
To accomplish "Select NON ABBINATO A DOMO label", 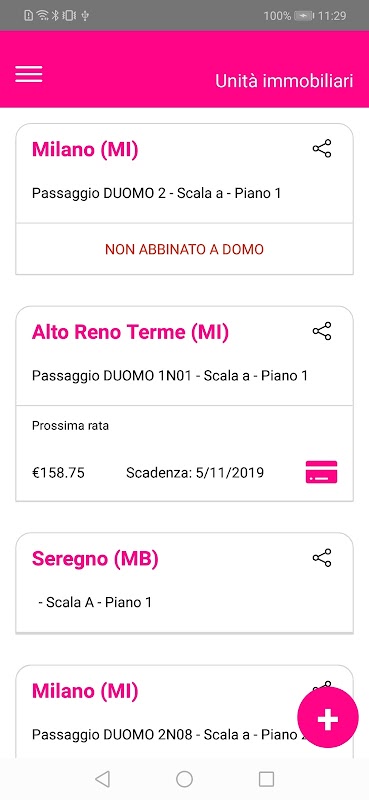I will [x=184, y=249].
